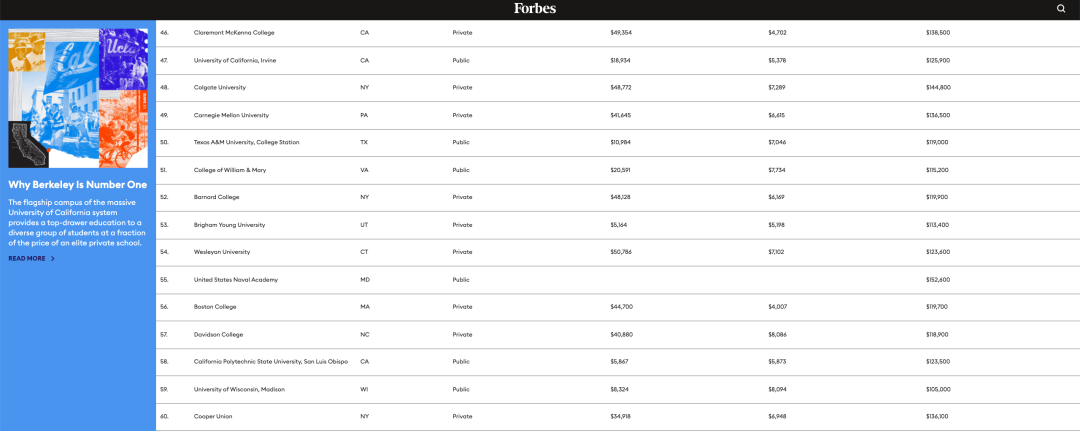The image size is (1080, 431).
Task: Click Wesleyan University name
Action: coord(222,252)
